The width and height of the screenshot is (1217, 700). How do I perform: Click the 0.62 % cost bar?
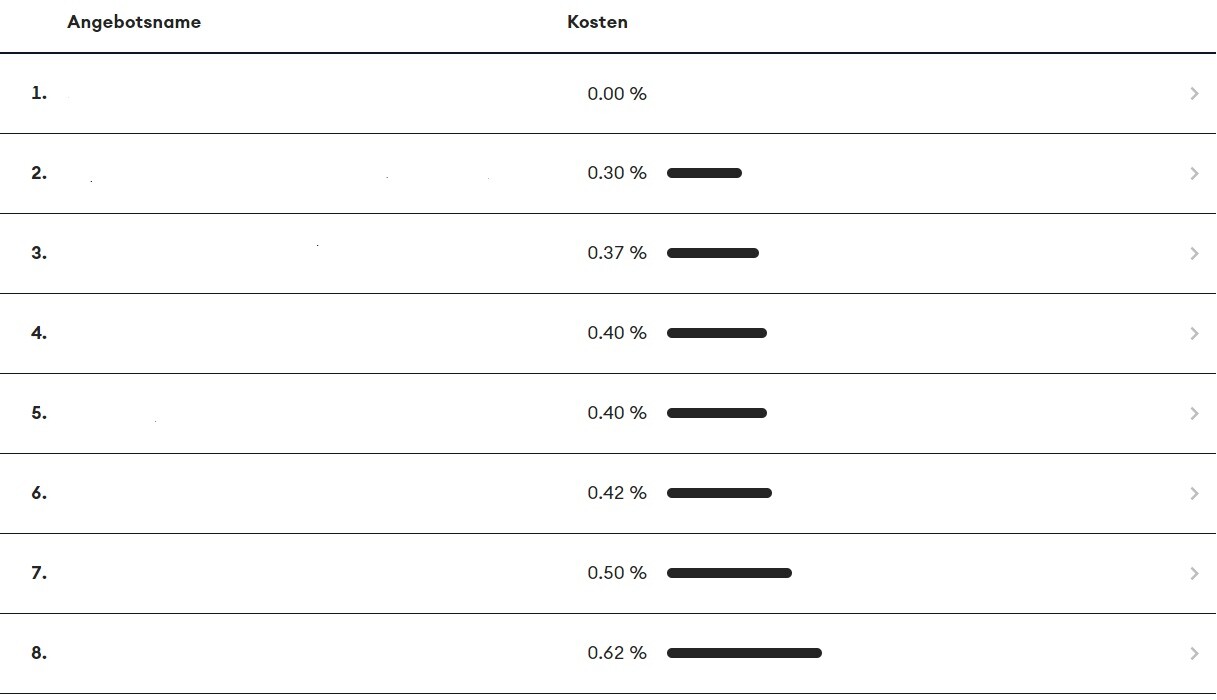[x=744, y=653]
